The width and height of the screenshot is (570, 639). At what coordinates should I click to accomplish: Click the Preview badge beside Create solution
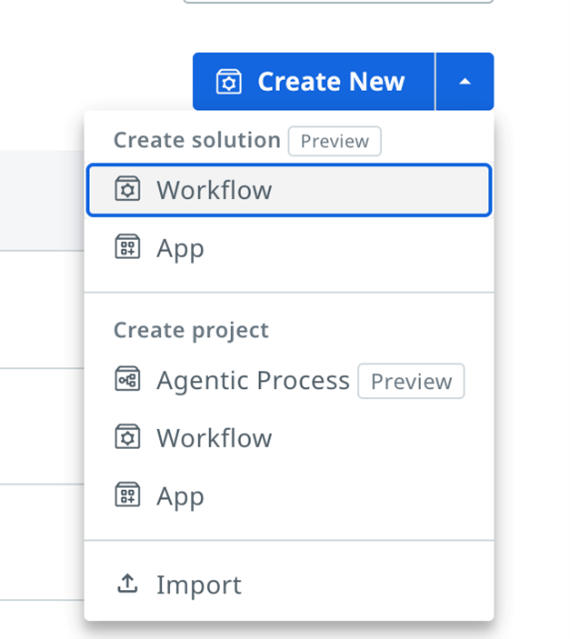click(x=335, y=141)
